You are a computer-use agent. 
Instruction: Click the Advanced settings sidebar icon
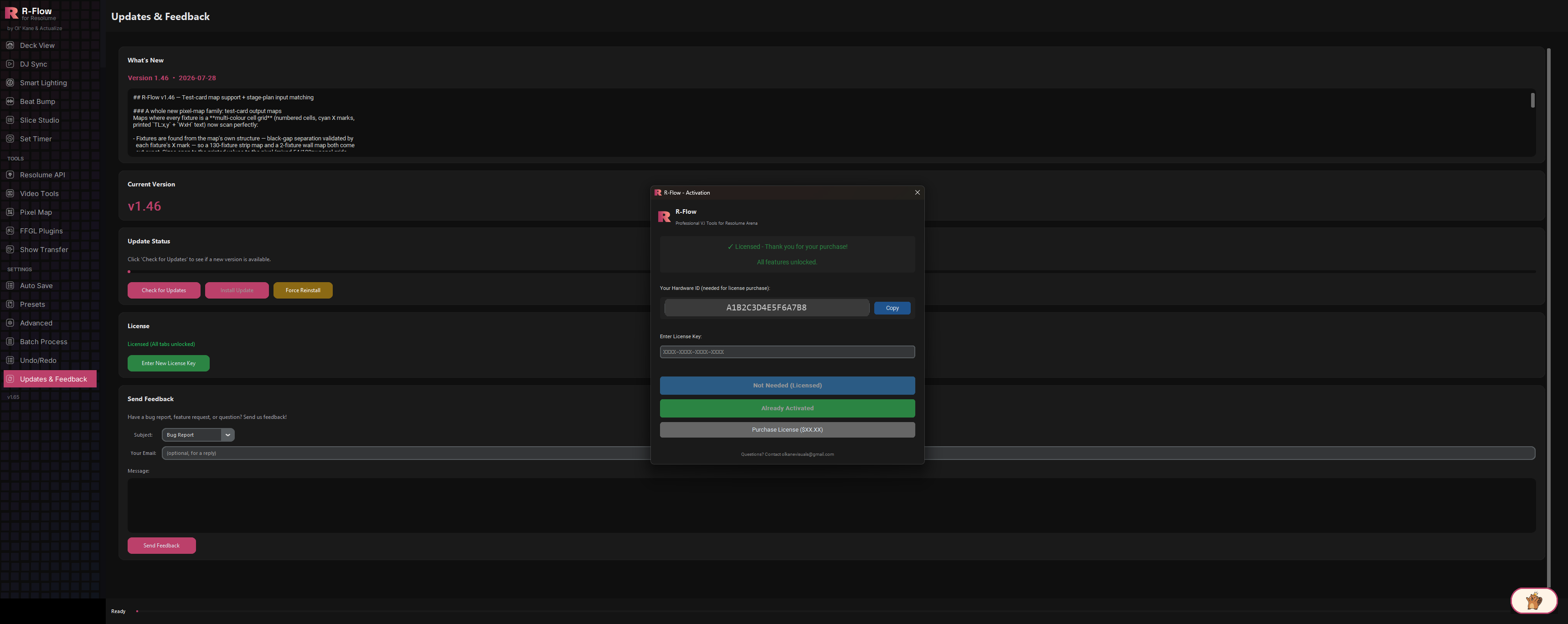(x=10, y=323)
